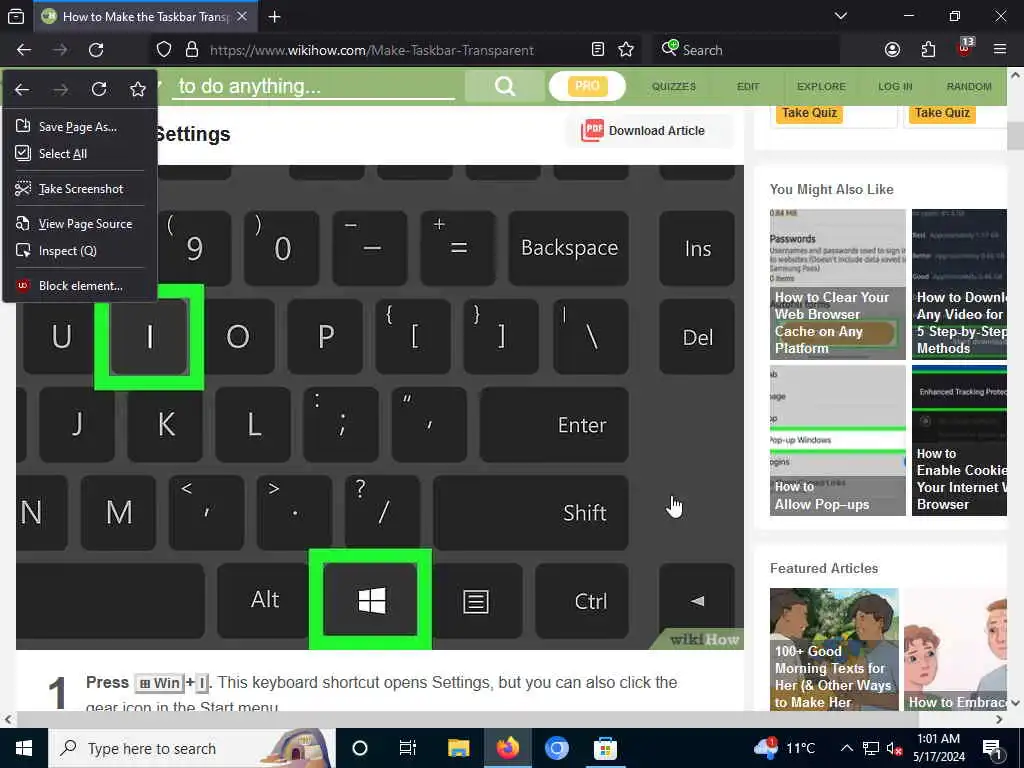Click RANDOM in wikiHow header
This screenshot has width=1024, height=768.
[969, 86]
